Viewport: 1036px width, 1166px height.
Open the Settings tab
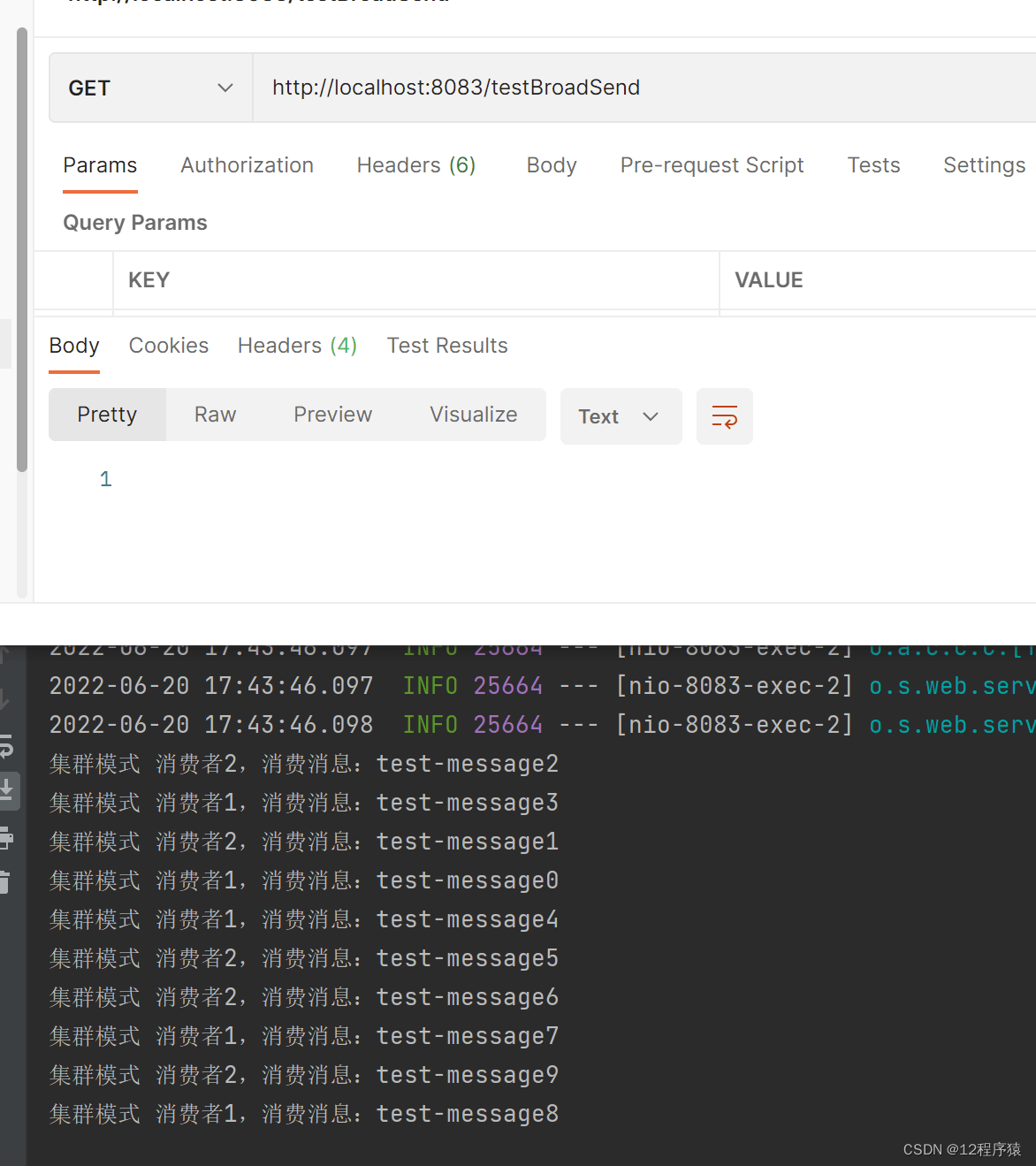click(984, 165)
